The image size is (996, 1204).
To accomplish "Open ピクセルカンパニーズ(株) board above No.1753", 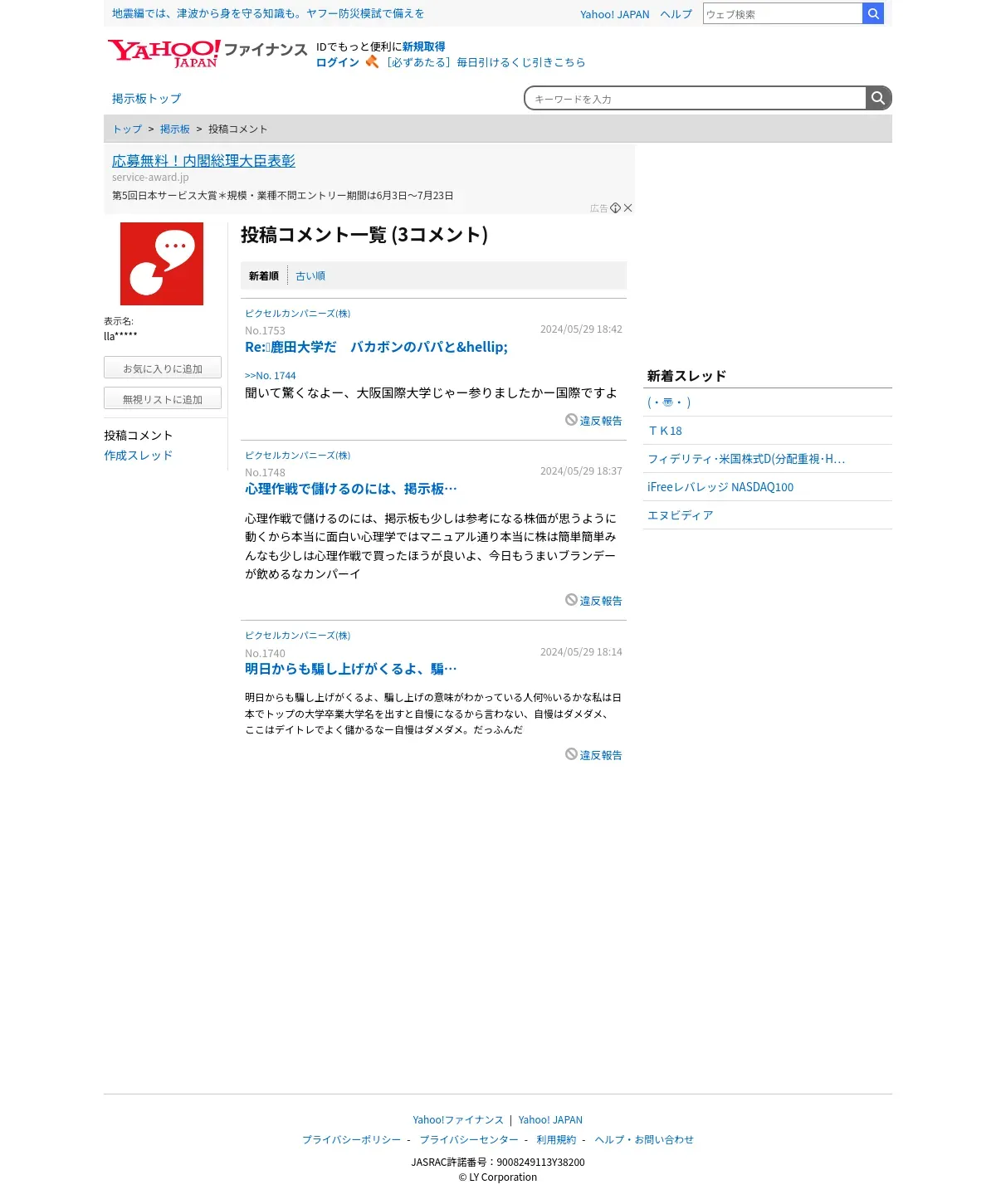I will point(298,314).
